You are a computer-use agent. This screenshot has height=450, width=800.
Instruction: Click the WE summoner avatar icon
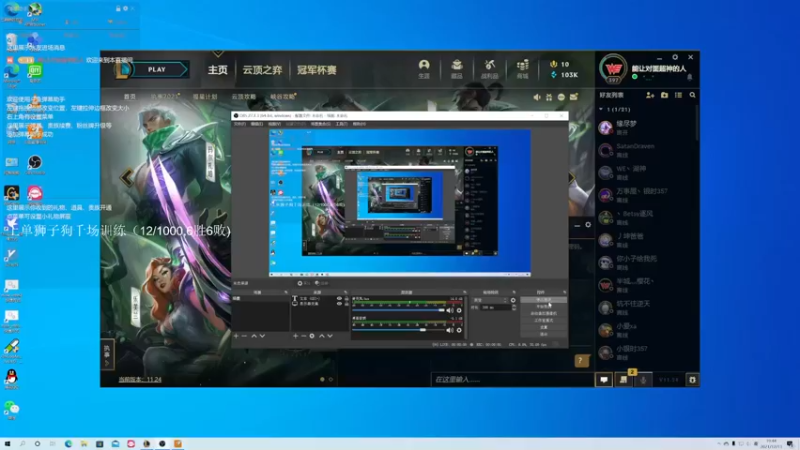(x=613, y=68)
